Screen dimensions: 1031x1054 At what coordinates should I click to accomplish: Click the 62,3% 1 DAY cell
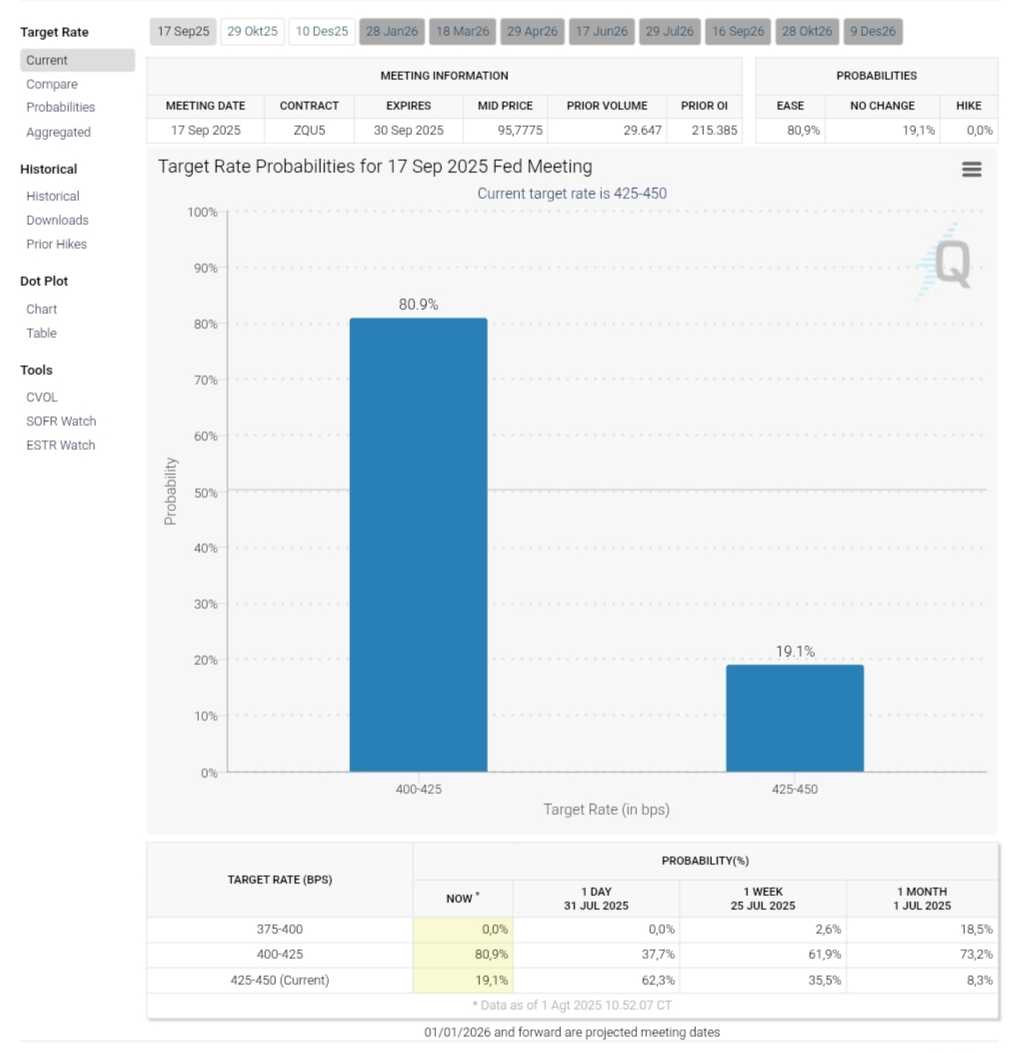596,980
